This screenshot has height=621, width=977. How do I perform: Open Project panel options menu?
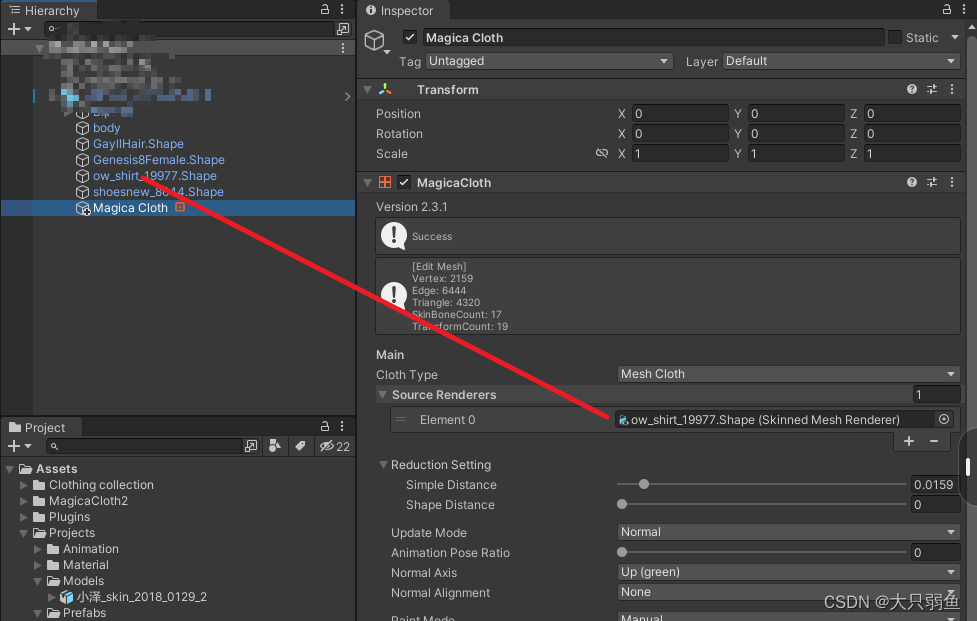click(x=342, y=426)
